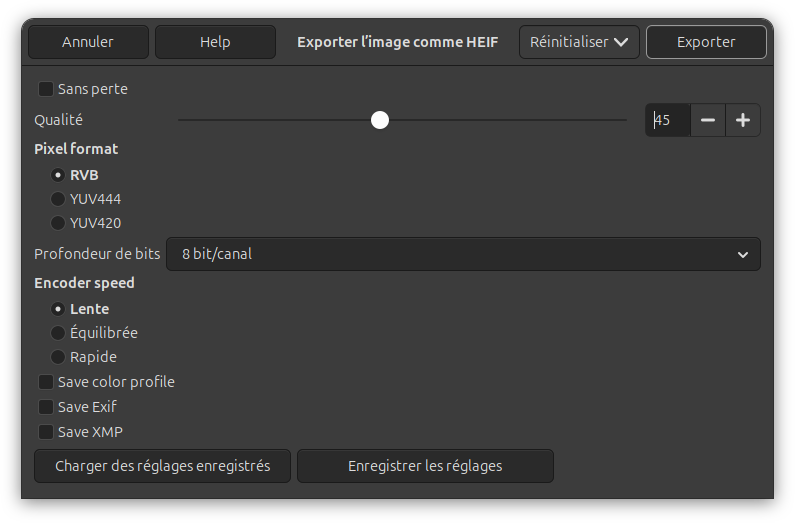795x523 pixels.
Task: Set encoder speed to Lente
Action: [x=58, y=309]
